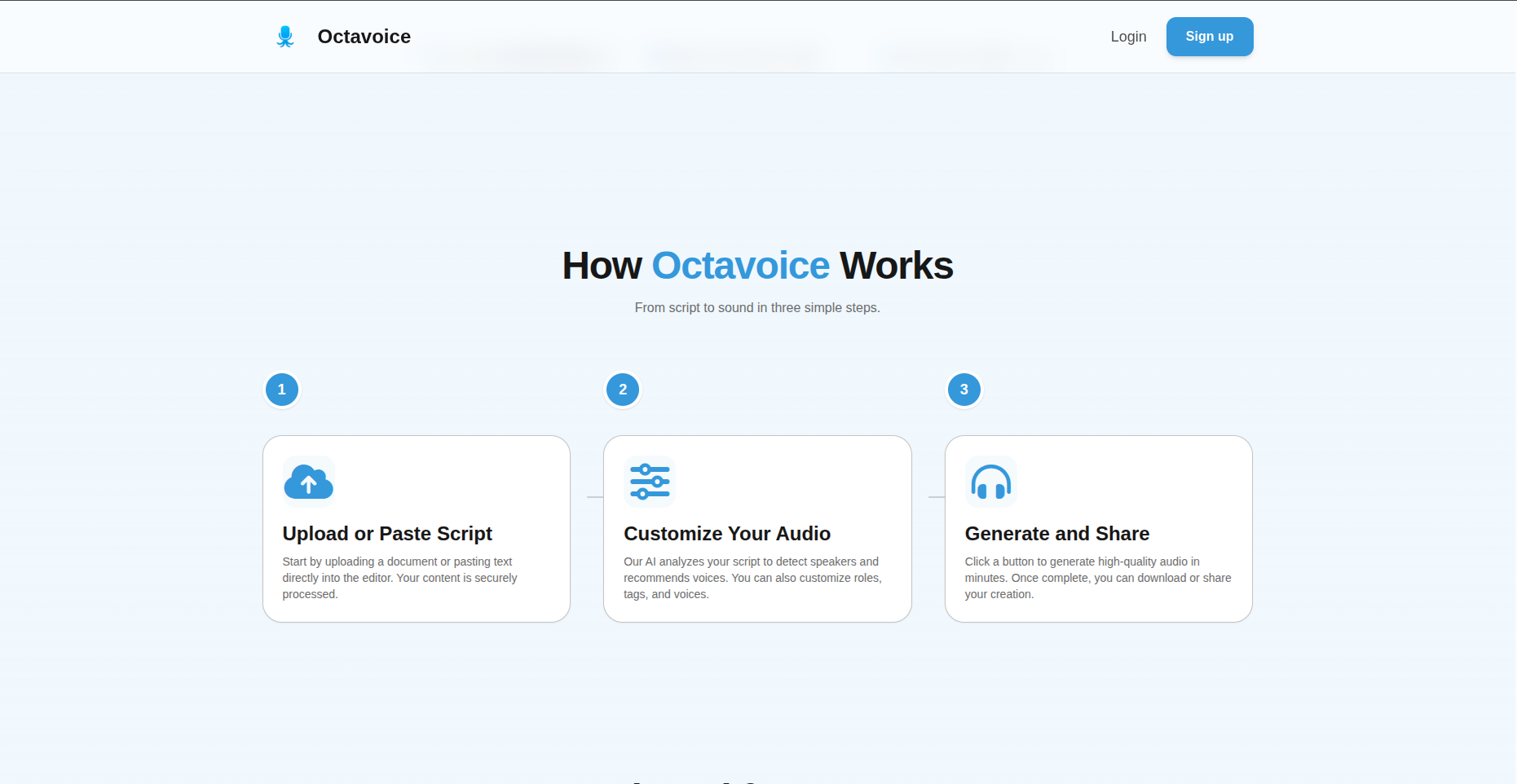The image size is (1517, 784).
Task: Open the Generate and Share card
Action: click(1098, 529)
